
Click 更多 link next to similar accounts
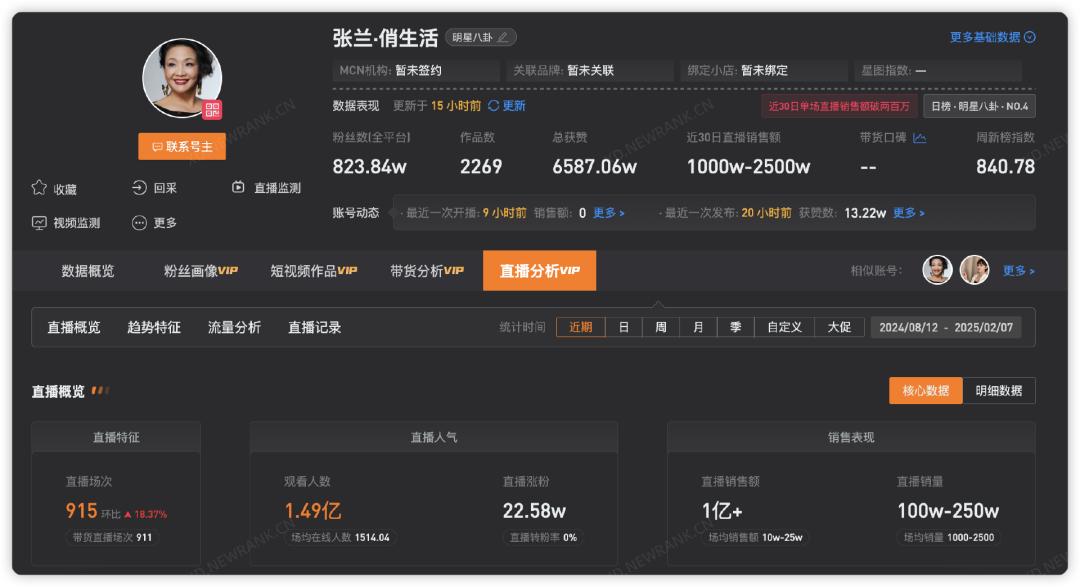coord(1018,271)
